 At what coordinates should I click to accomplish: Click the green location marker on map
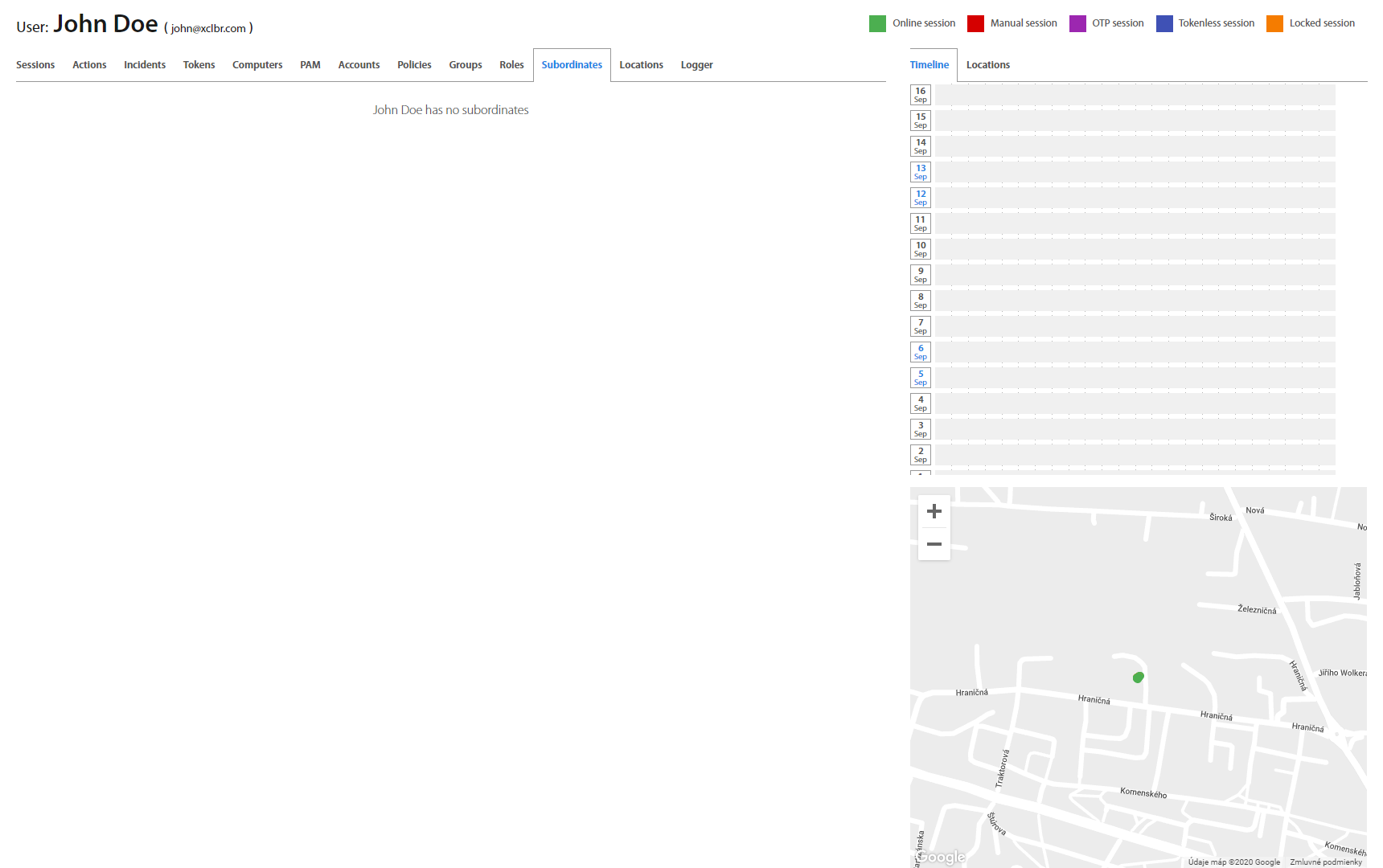(x=1138, y=678)
